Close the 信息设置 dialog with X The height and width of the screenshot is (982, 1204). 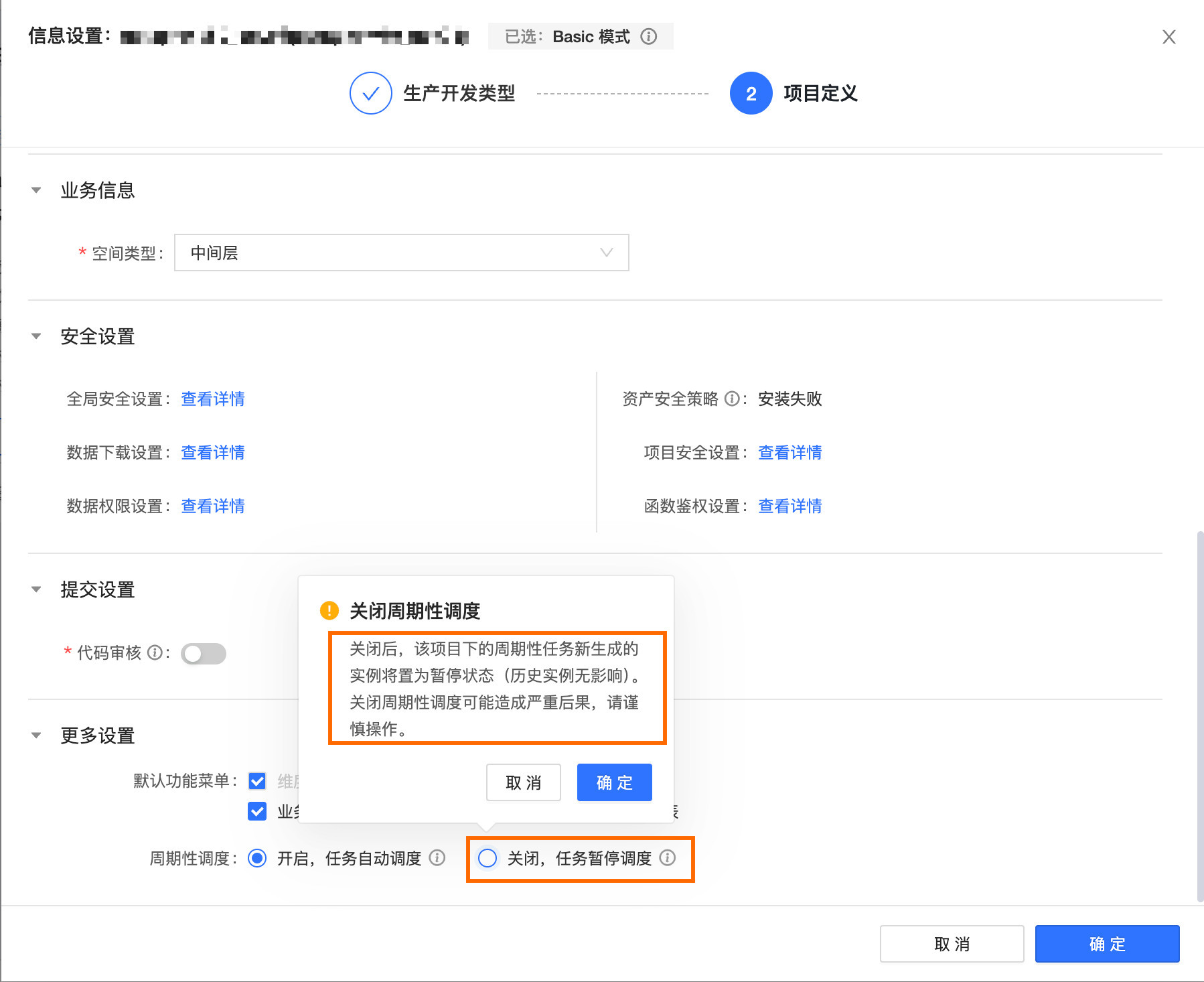(1169, 37)
